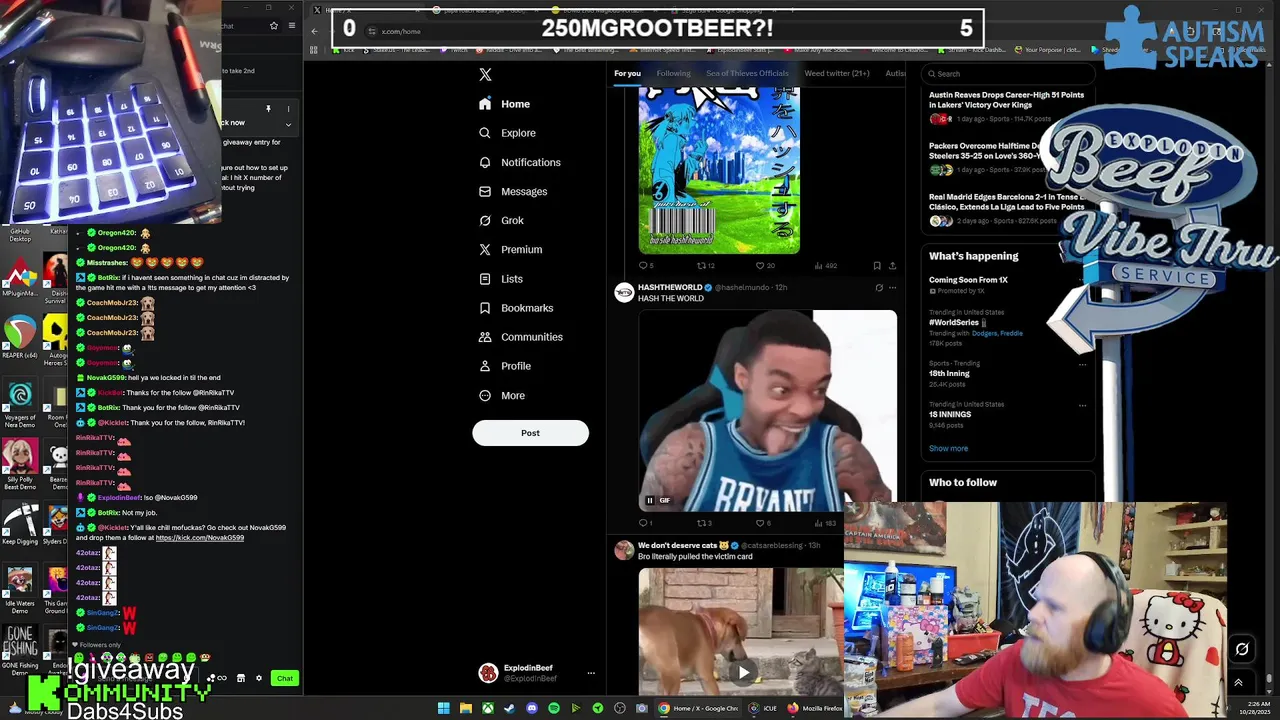Like the HASHTHEWORLD GIF post
1280x720 pixels.
coord(763,523)
